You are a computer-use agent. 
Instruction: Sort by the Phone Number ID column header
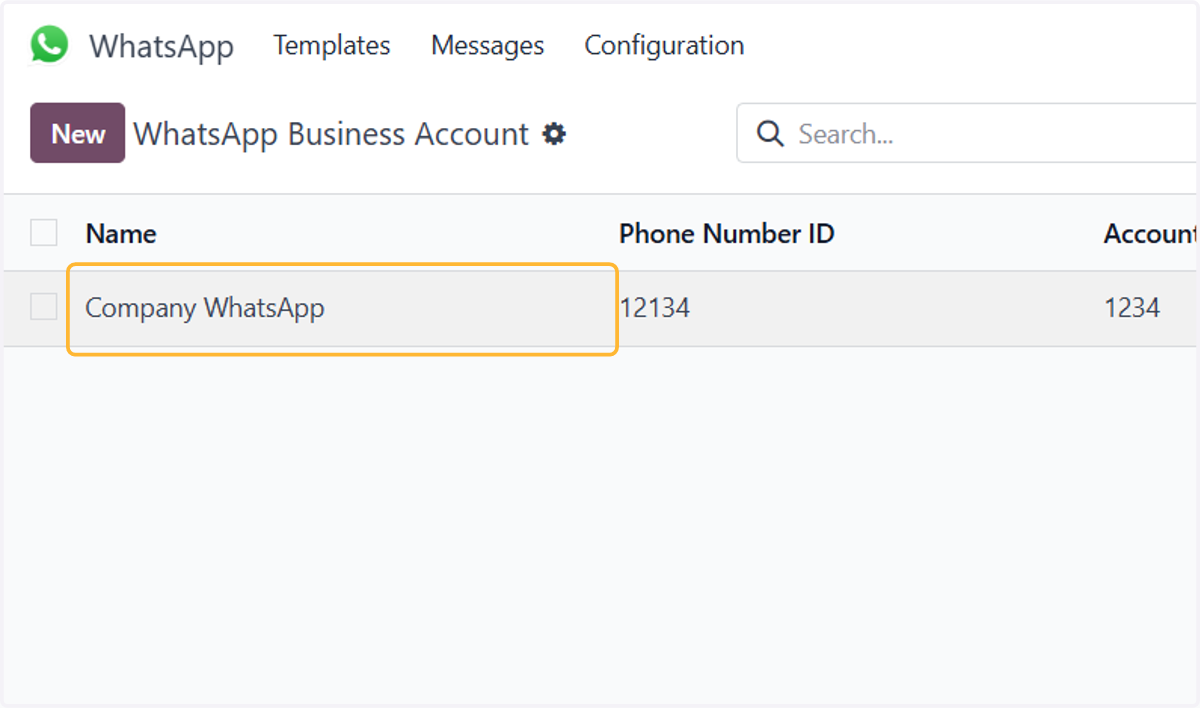pos(727,234)
